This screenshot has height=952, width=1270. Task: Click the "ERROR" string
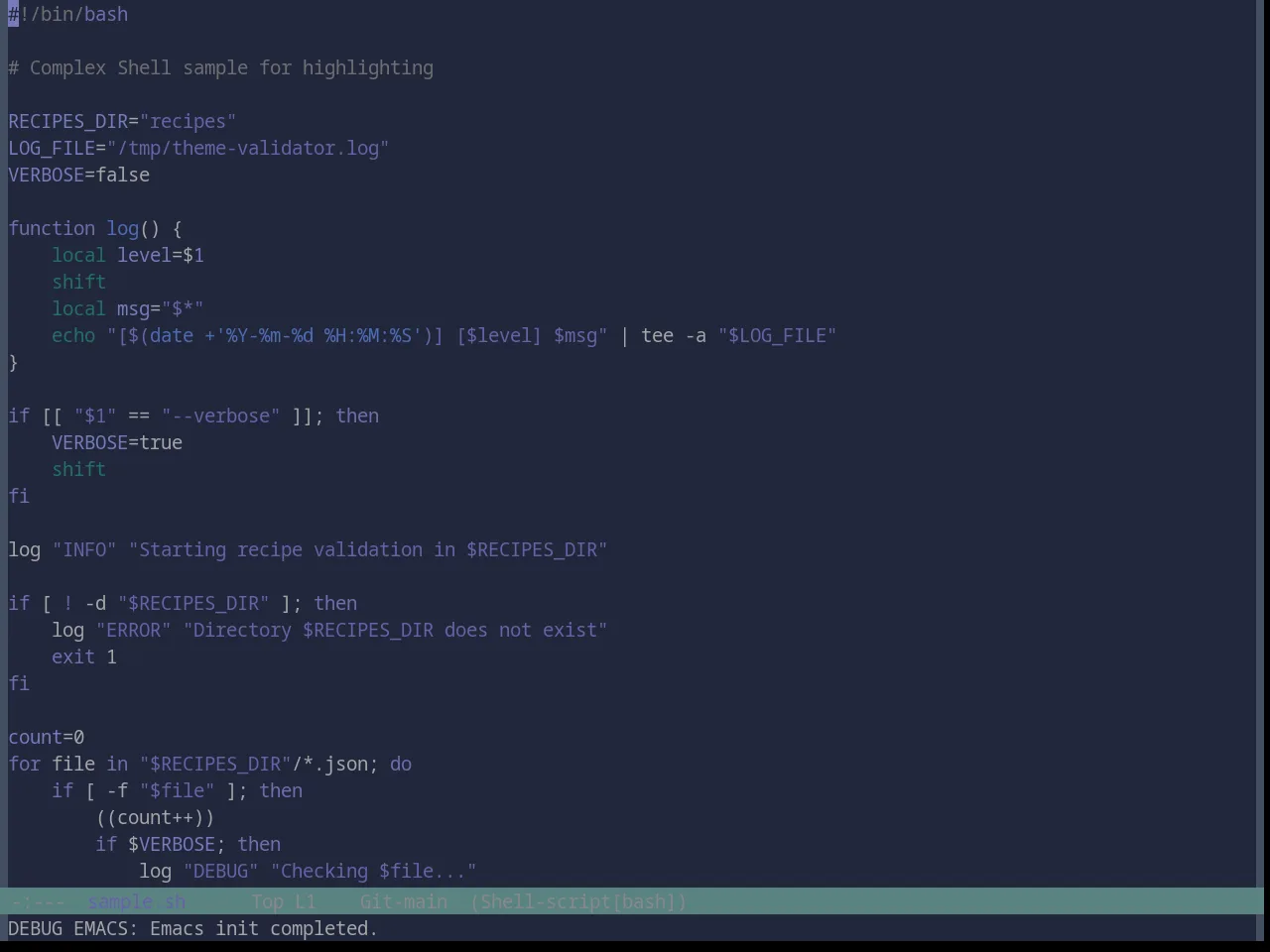tap(134, 631)
